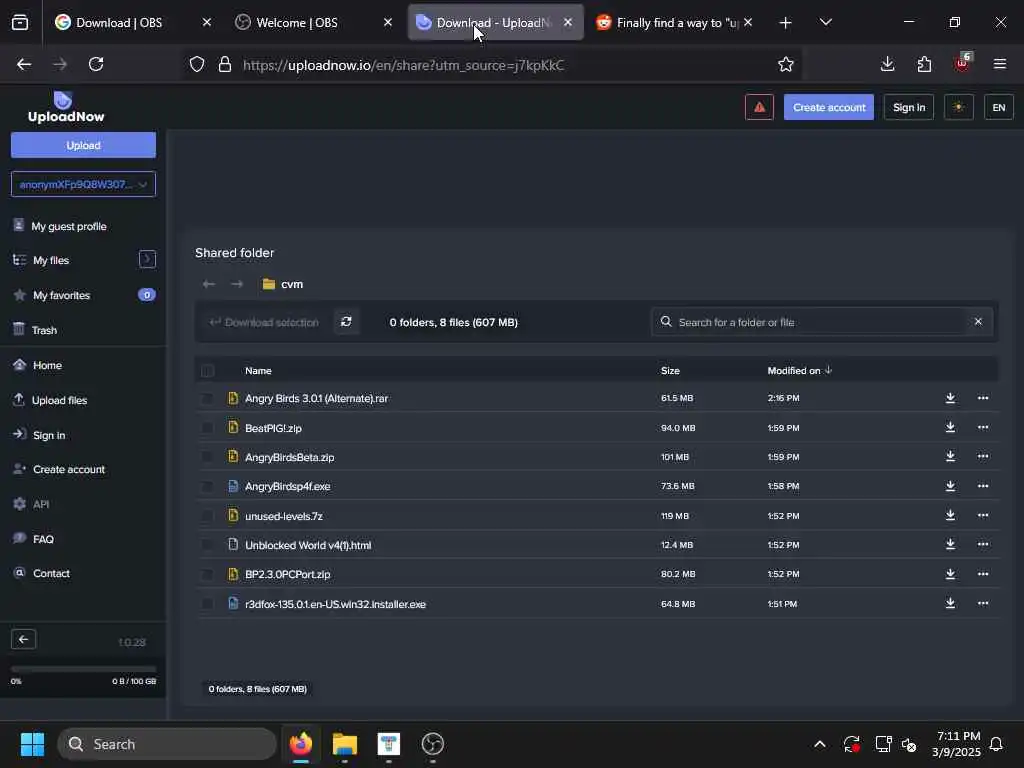Clear the folder search field
1024x768 pixels.
[x=978, y=321]
